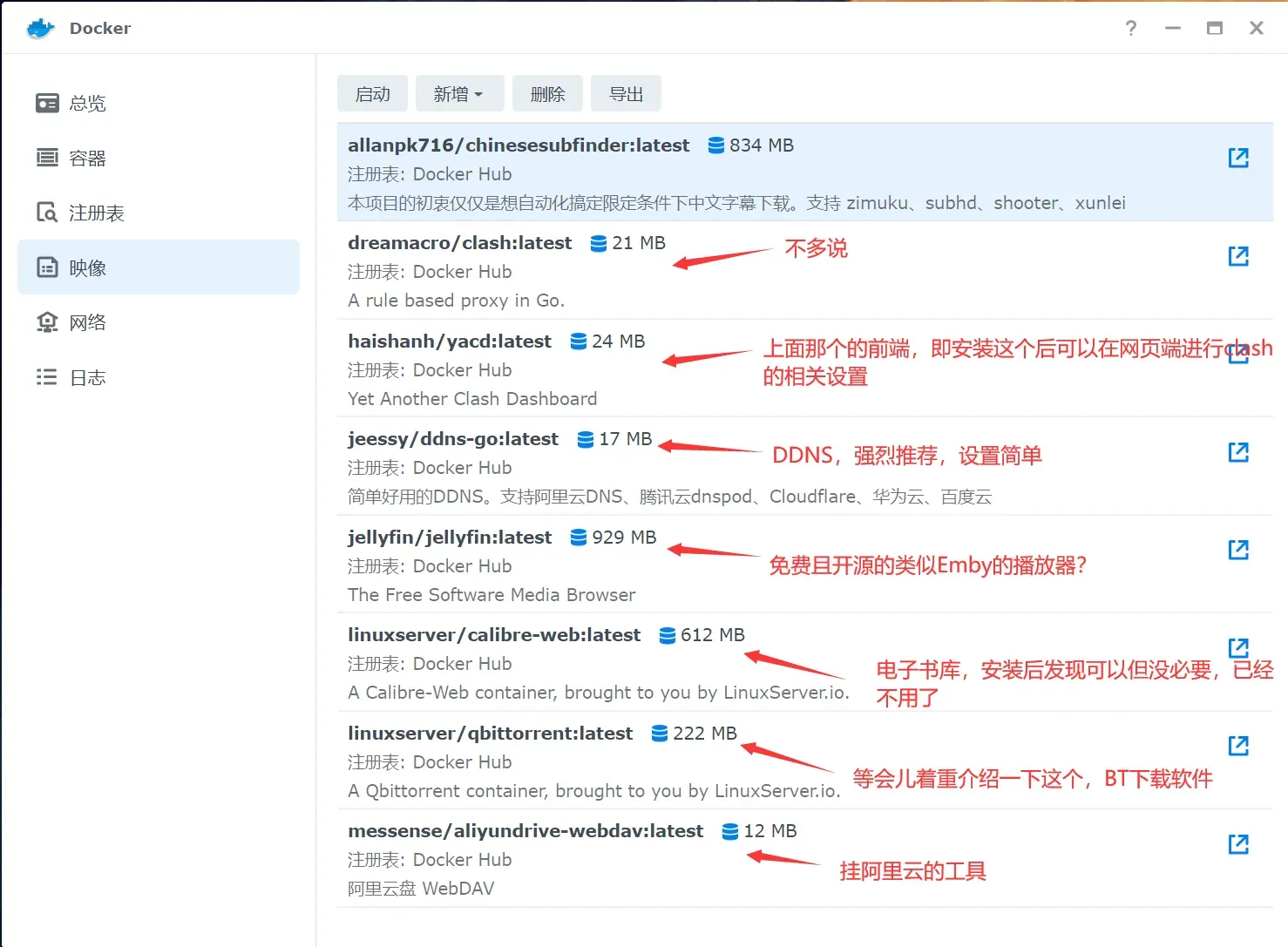Click the '612 MB' size value
1288x947 pixels.
coord(713,635)
